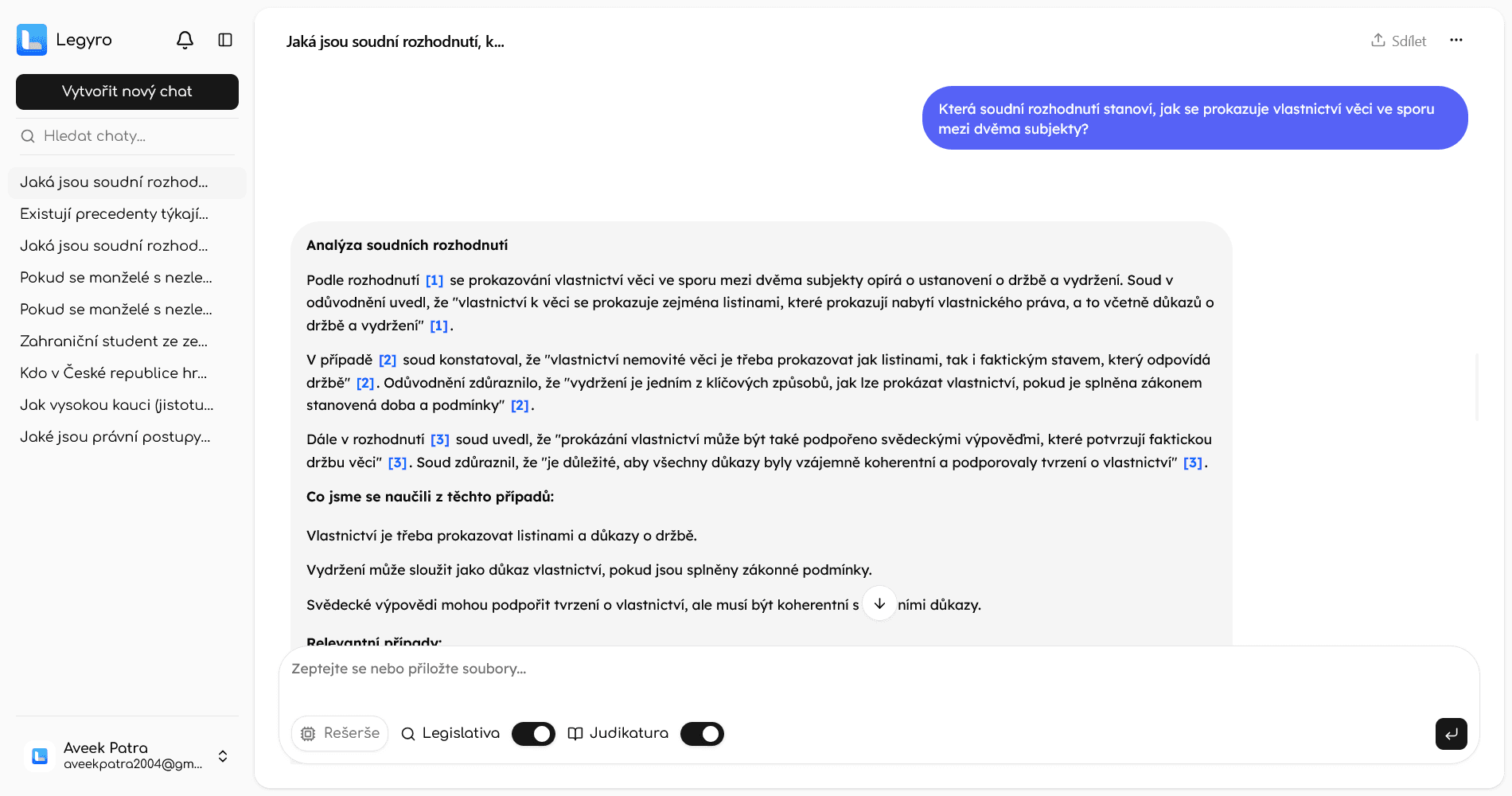Click the Judikatura book icon
The height and width of the screenshot is (796, 1512).
point(575,733)
